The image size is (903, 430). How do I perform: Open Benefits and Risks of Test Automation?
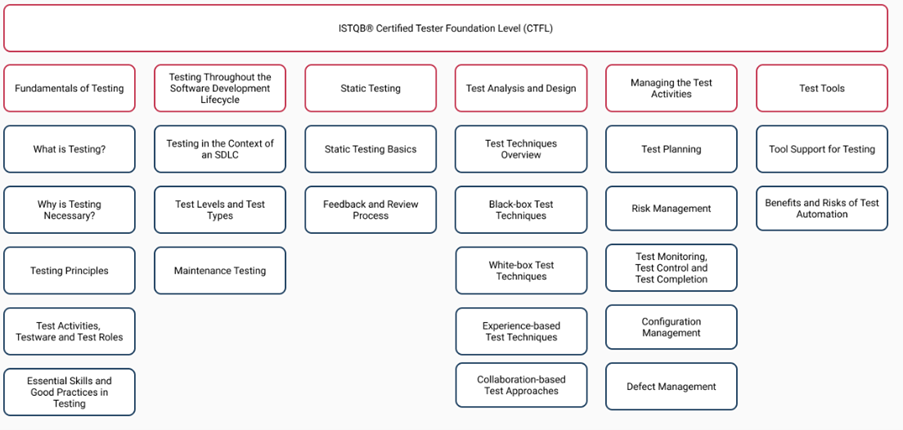point(821,208)
